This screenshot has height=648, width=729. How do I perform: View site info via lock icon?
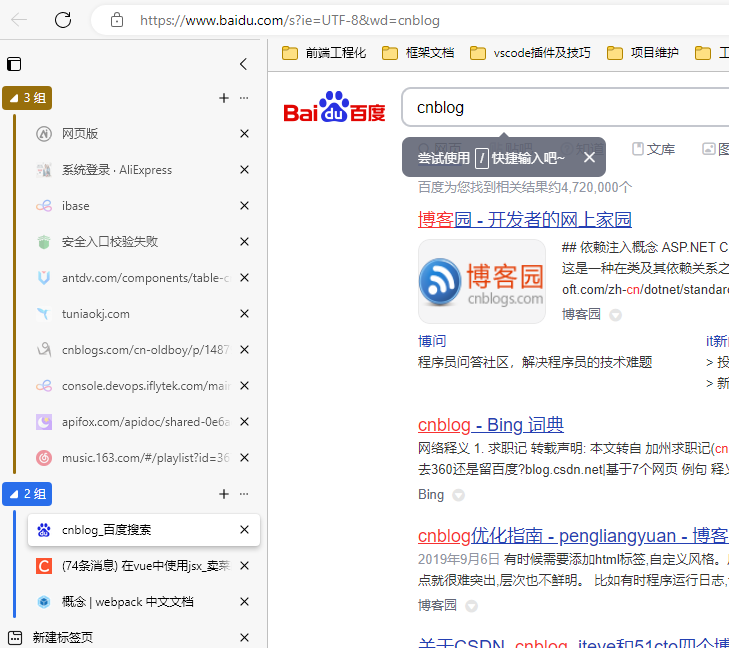click(117, 20)
